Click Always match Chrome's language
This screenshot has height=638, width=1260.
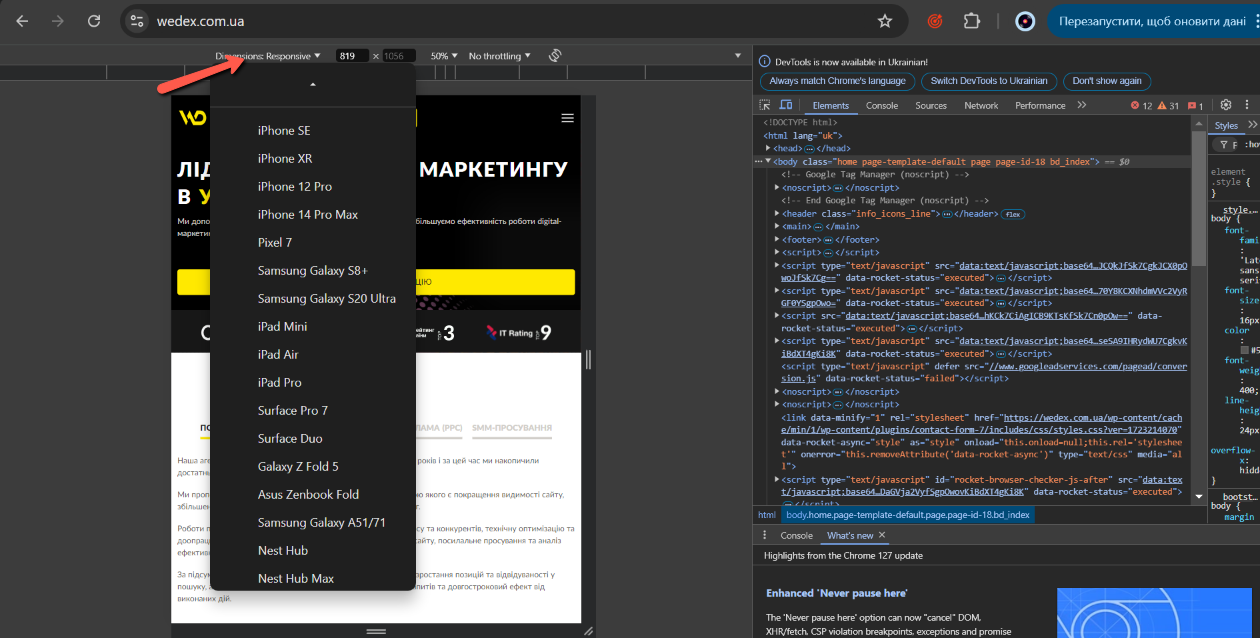tap(837, 81)
